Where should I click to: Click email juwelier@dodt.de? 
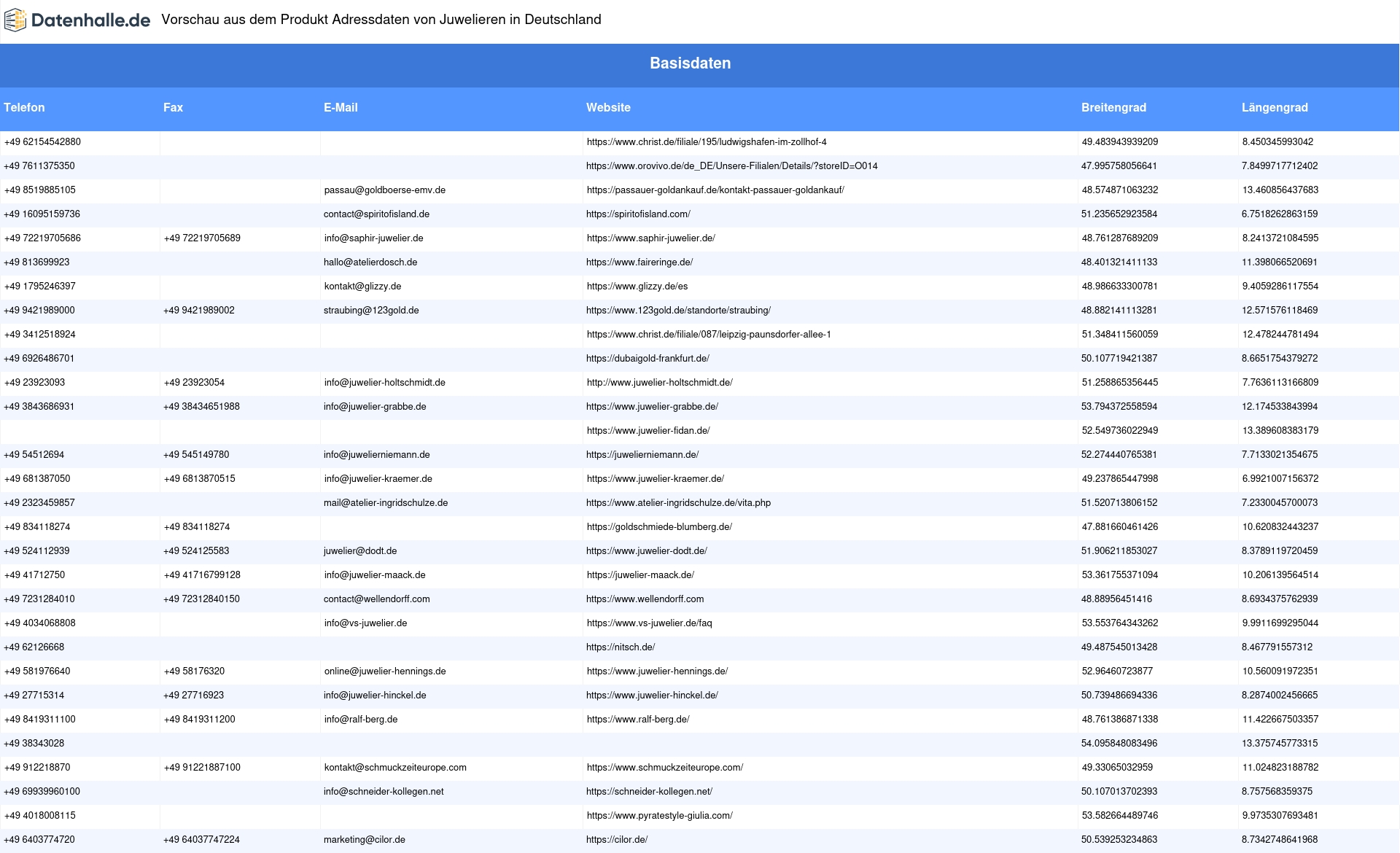(x=360, y=551)
